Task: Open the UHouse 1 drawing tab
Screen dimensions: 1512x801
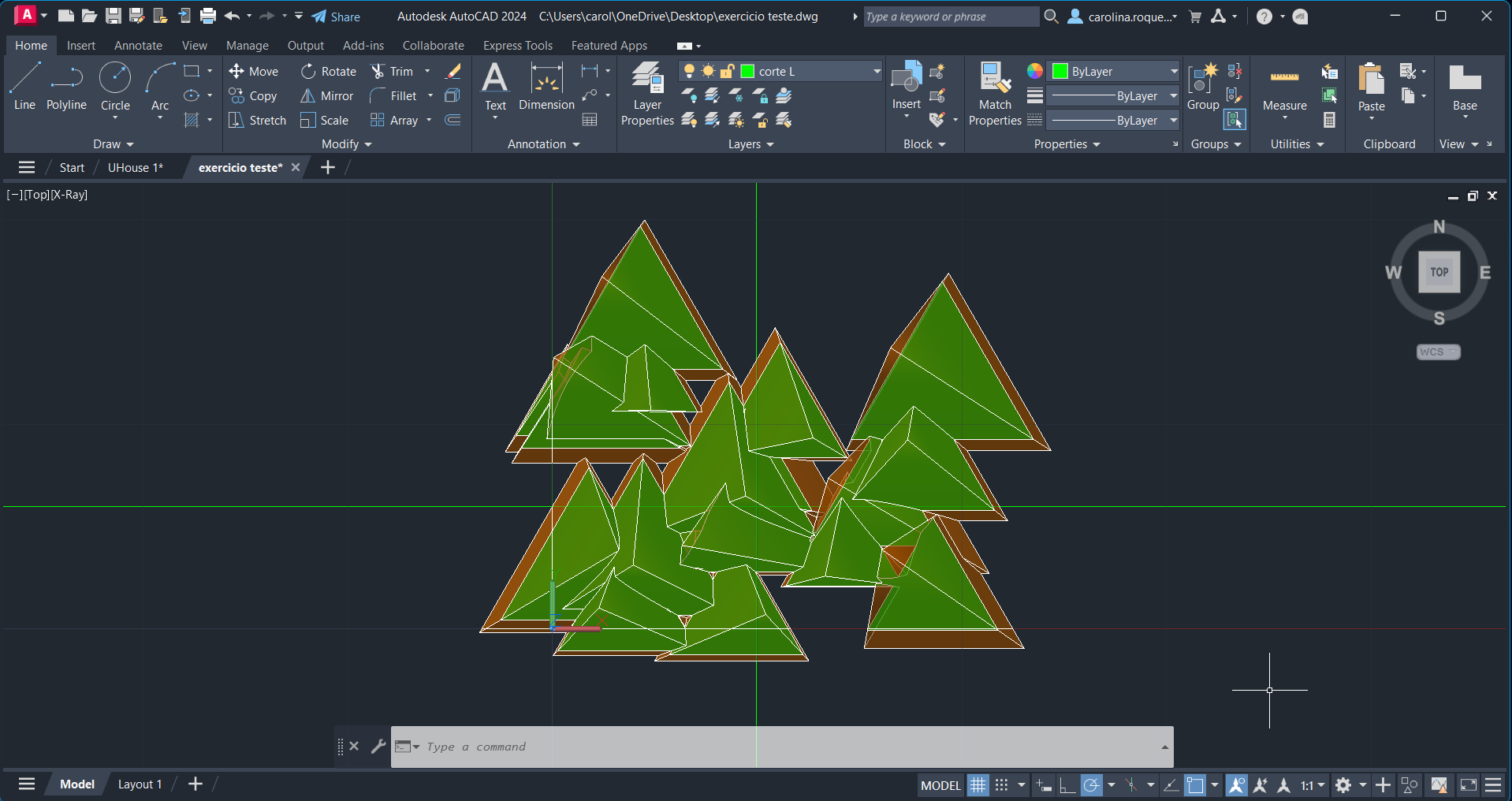Action: (x=135, y=168)
